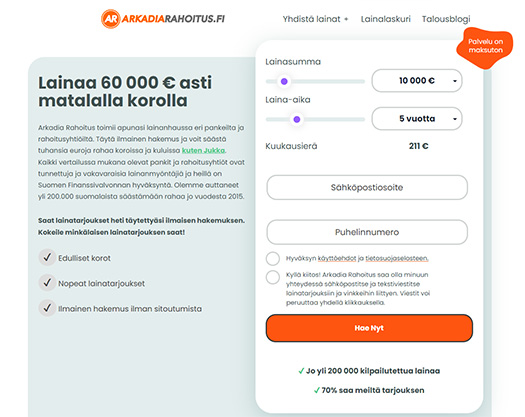Click the green check before 70% saa
The image size is (525, 417).
click(x=316, y=390)
